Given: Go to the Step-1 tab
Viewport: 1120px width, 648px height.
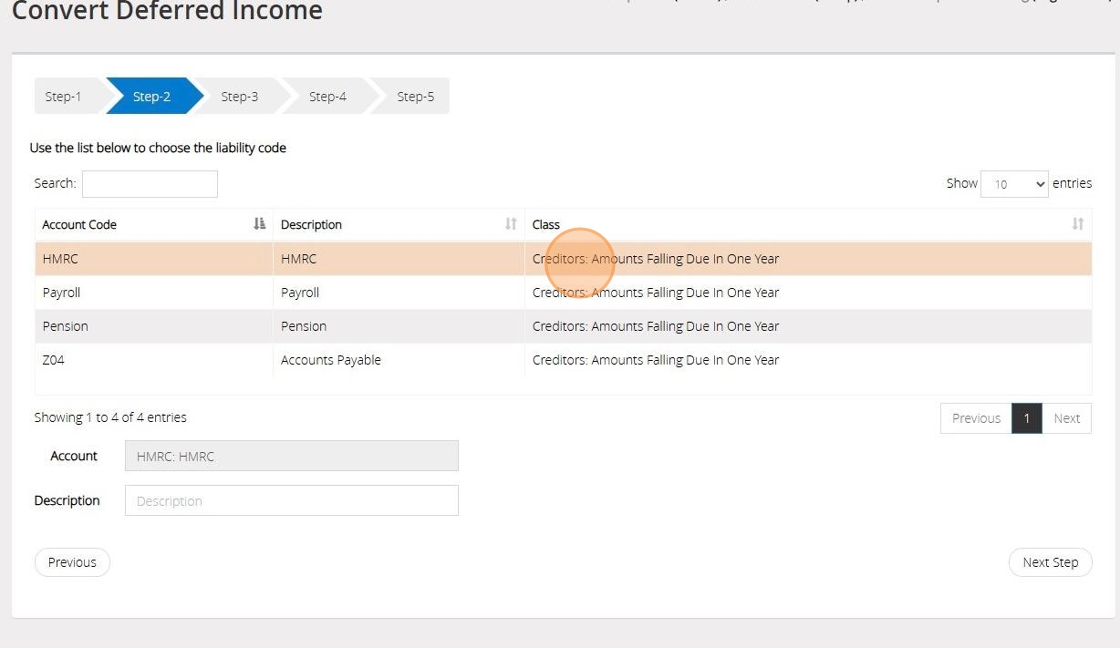Looking at the screenshot, I should point(63,96).
